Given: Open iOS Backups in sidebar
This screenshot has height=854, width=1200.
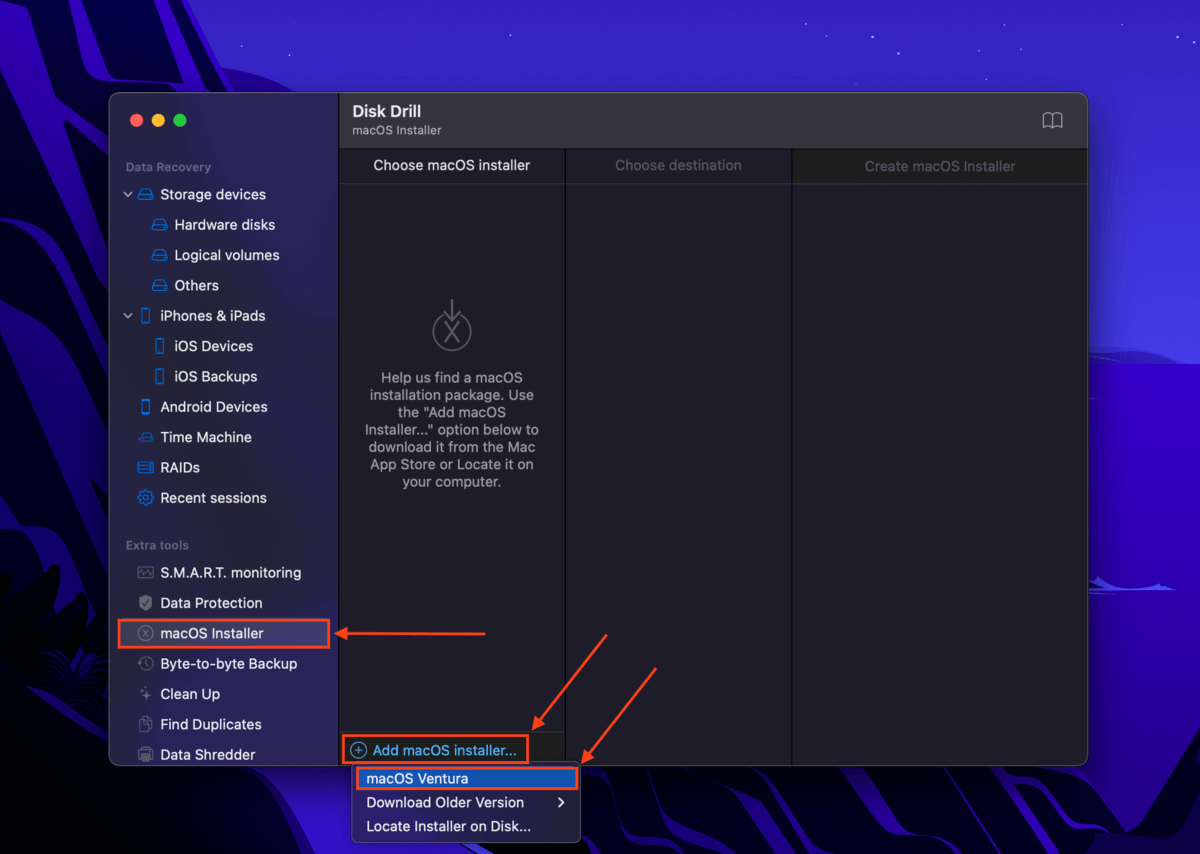Looking at the screenshot, I should click(x=215, y=377).
